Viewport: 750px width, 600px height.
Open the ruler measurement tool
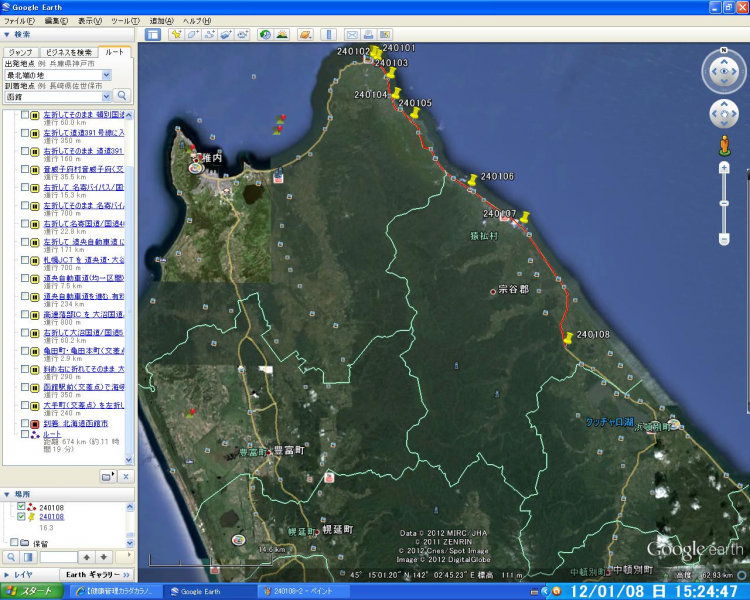point(331,34)
